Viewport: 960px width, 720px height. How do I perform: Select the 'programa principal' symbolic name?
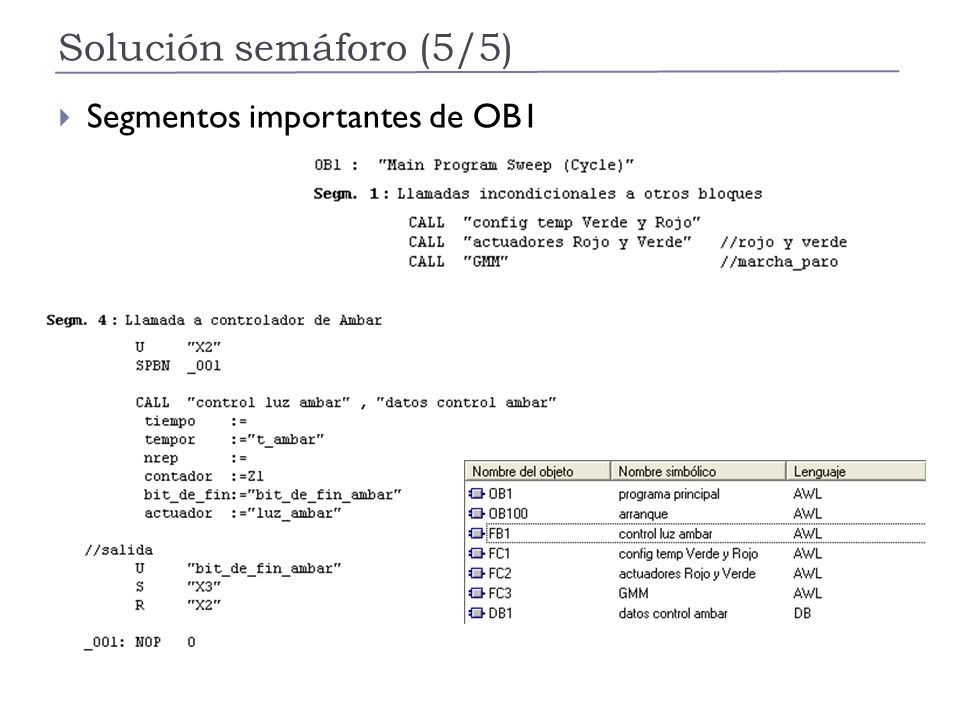[669, 494]
